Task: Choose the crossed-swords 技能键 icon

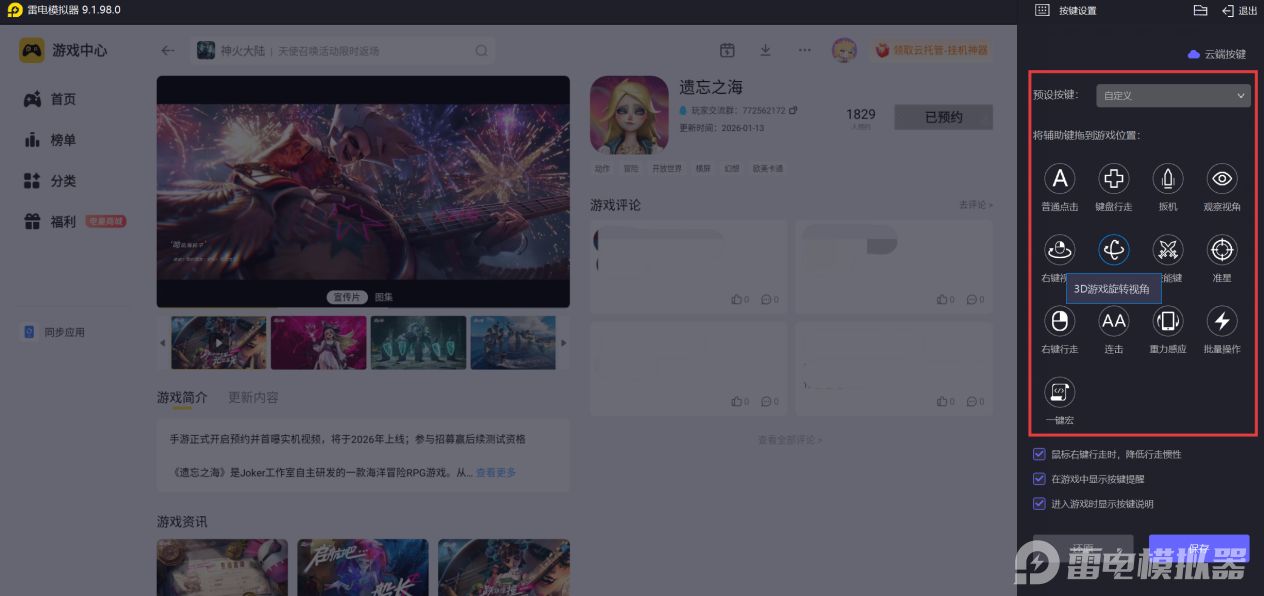Action: (x=1168, y=250)
